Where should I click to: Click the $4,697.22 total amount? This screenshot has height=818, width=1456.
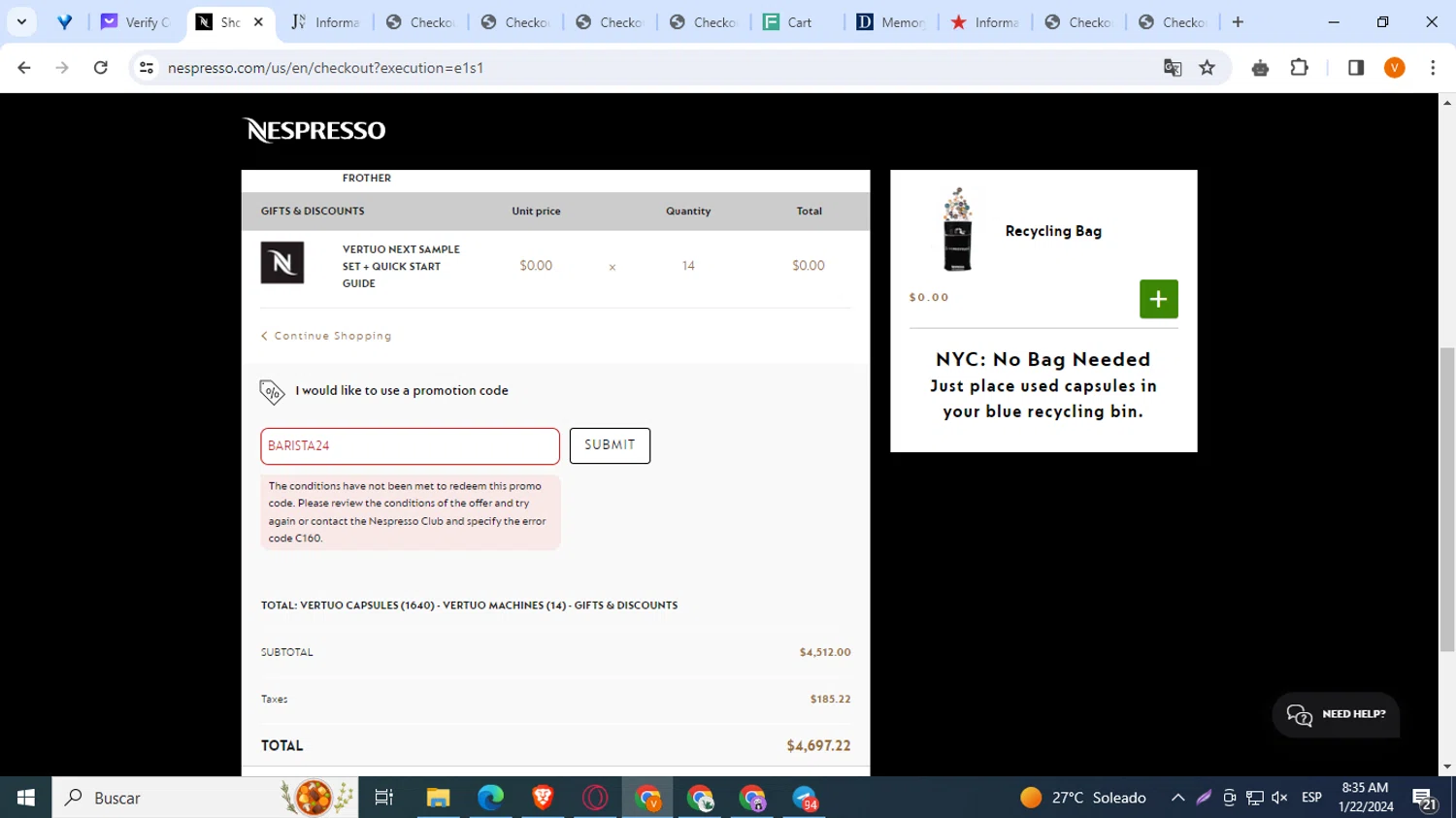(x=818, y=746)
